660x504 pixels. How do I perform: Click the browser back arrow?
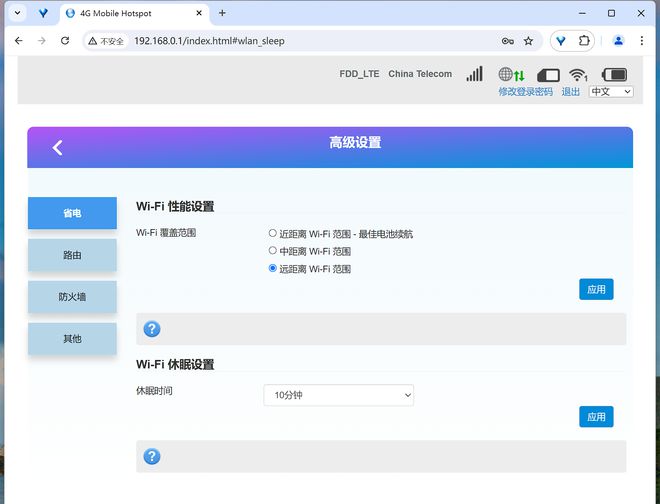[19, 41]
